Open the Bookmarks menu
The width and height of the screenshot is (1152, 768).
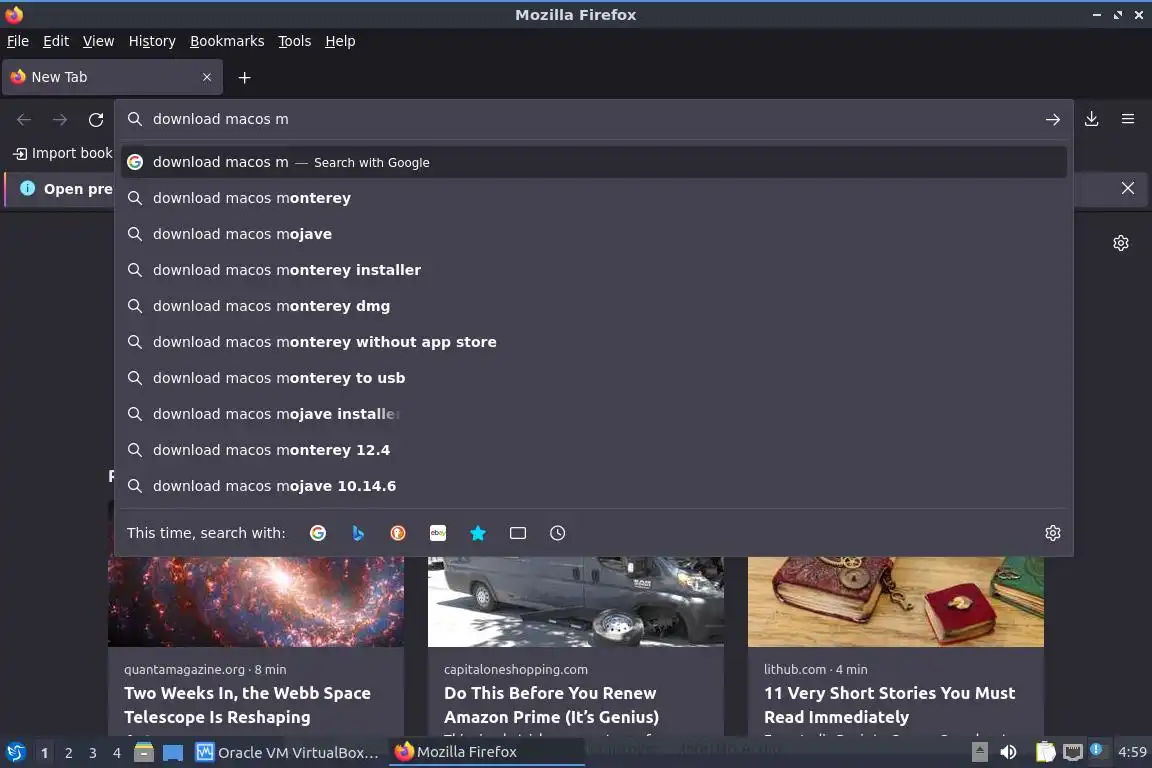[227, 41]
